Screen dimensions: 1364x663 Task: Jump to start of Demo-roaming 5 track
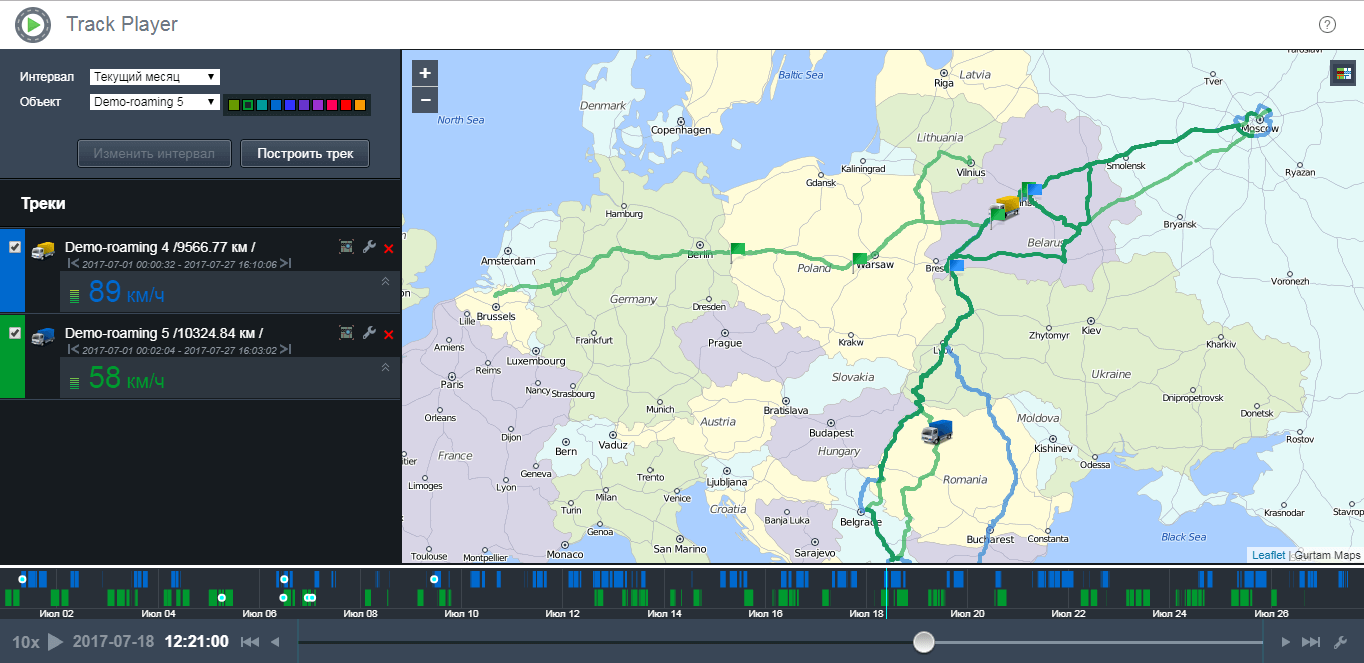click(73, 350)
